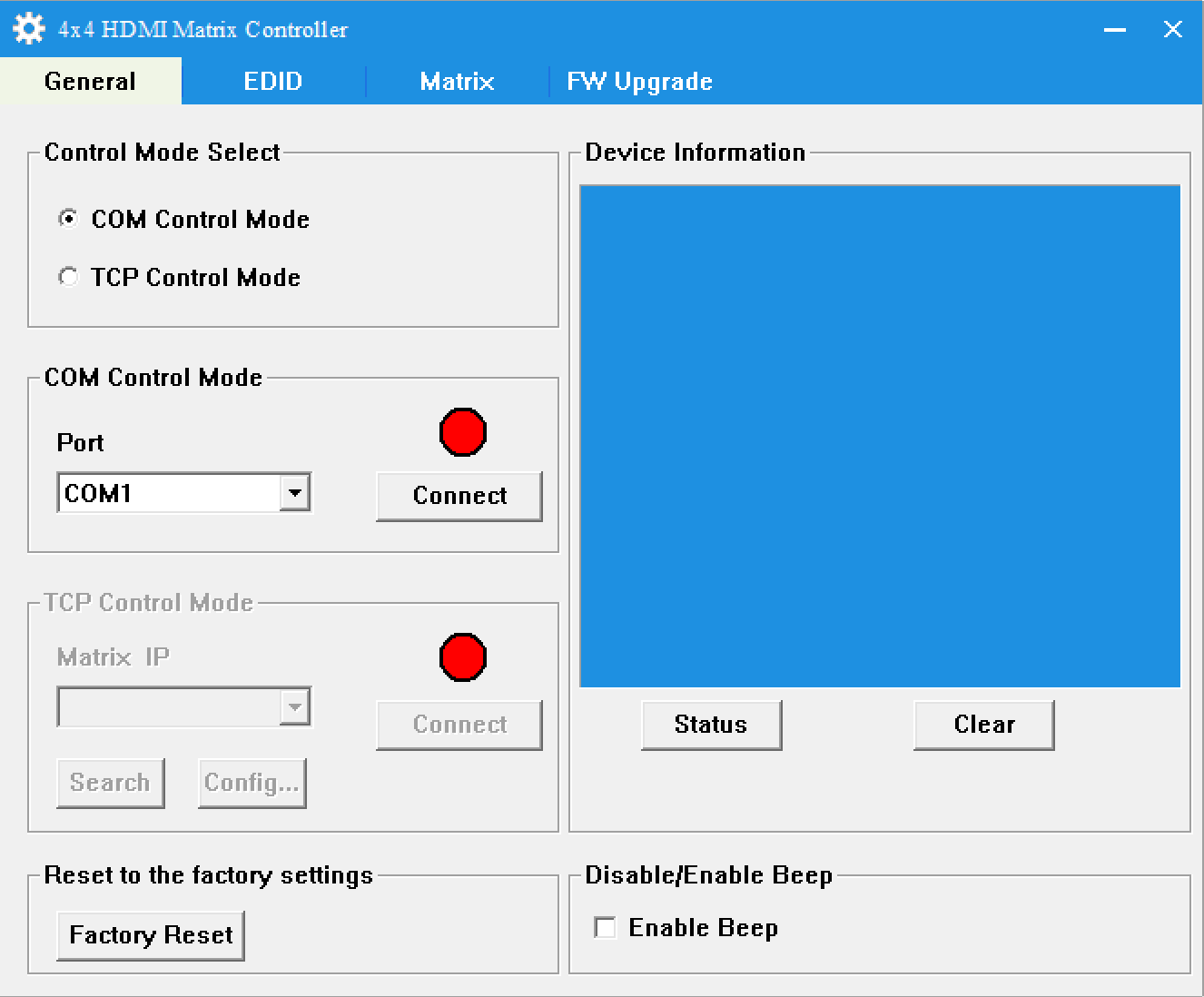Viewport: 1204px width, 997px height.
Task: Click the Status button
Action: coord(711,725)
